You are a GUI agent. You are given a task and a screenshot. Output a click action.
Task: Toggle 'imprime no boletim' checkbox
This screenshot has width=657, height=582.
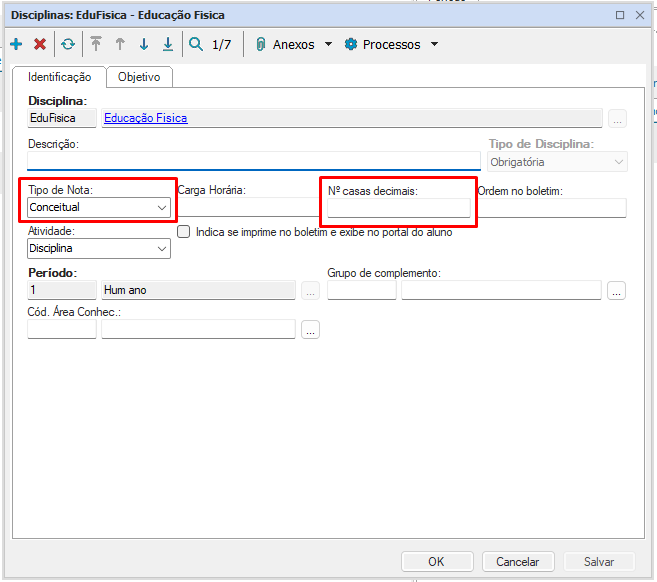pos(184,232)
